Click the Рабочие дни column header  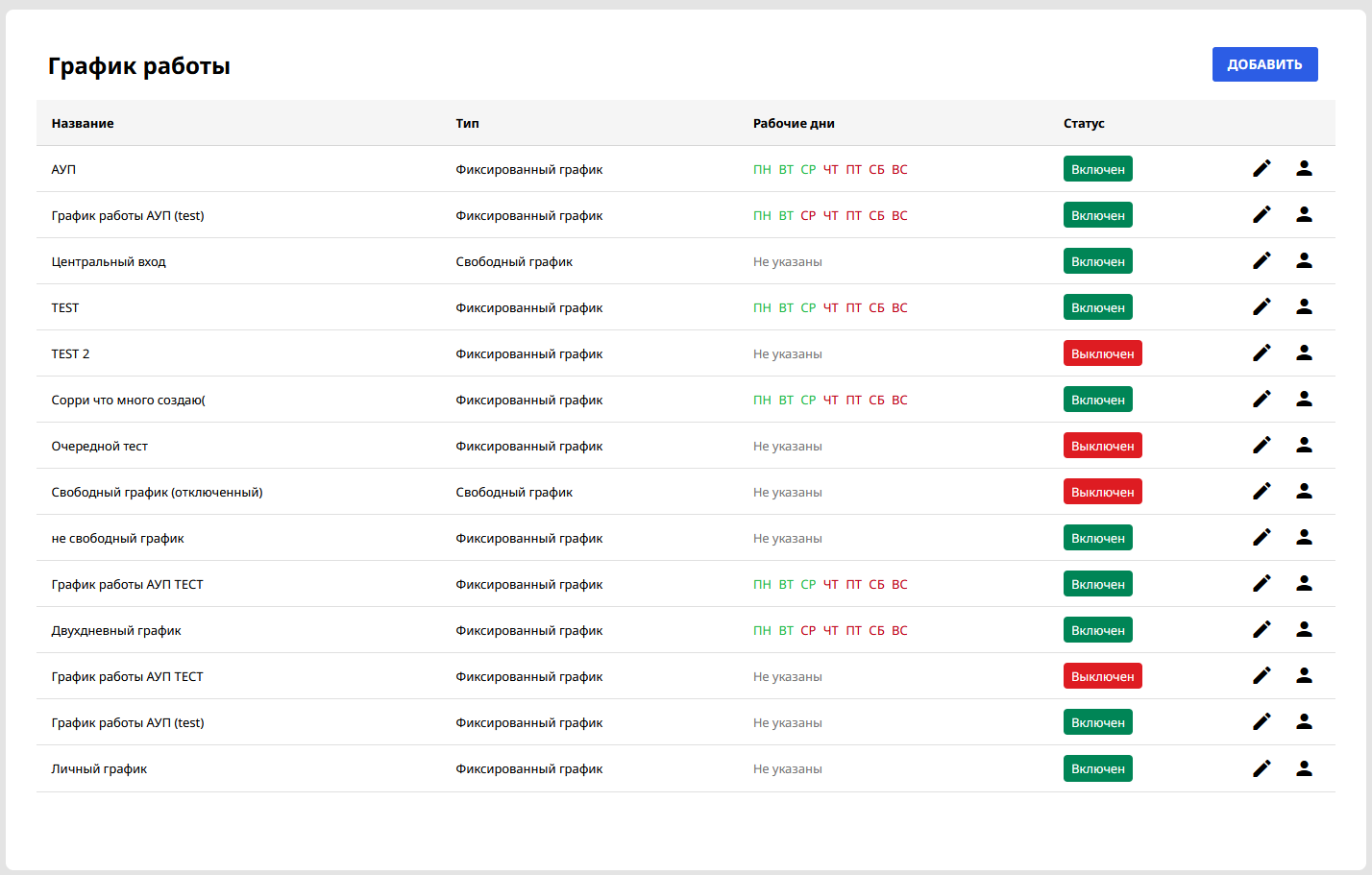(794, 123)
